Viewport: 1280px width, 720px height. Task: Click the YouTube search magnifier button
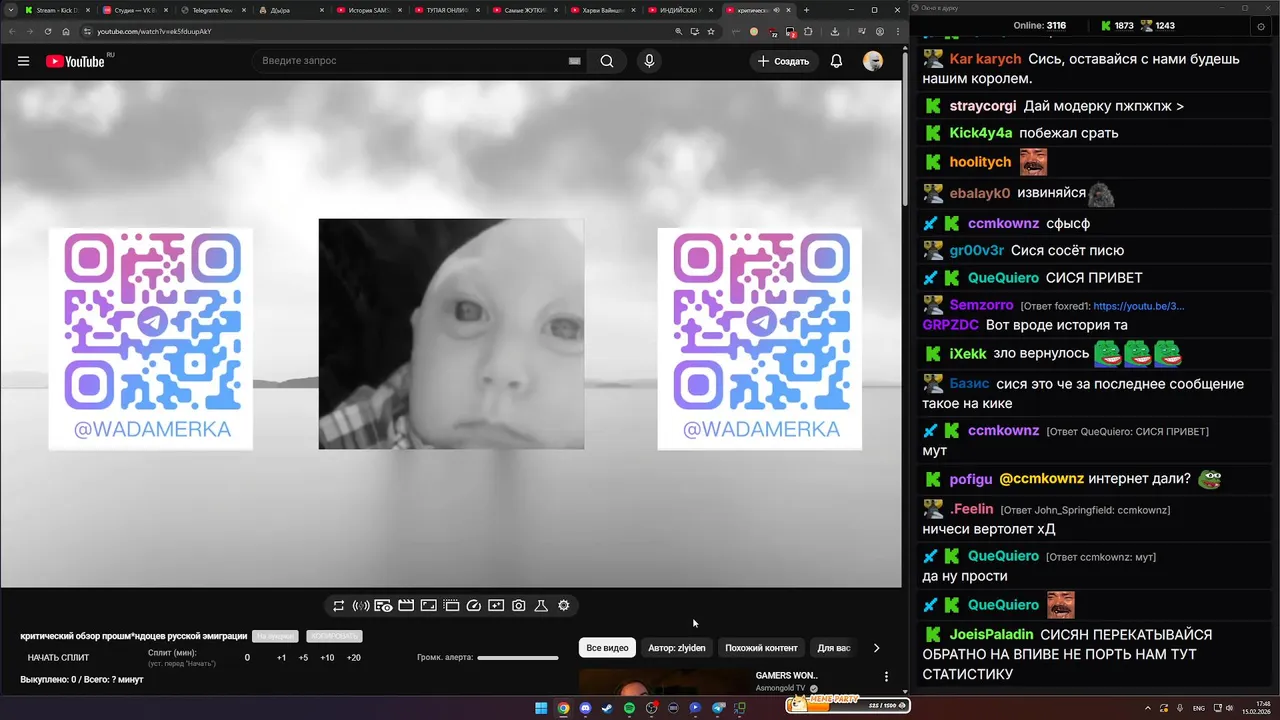tap(607, 61)
